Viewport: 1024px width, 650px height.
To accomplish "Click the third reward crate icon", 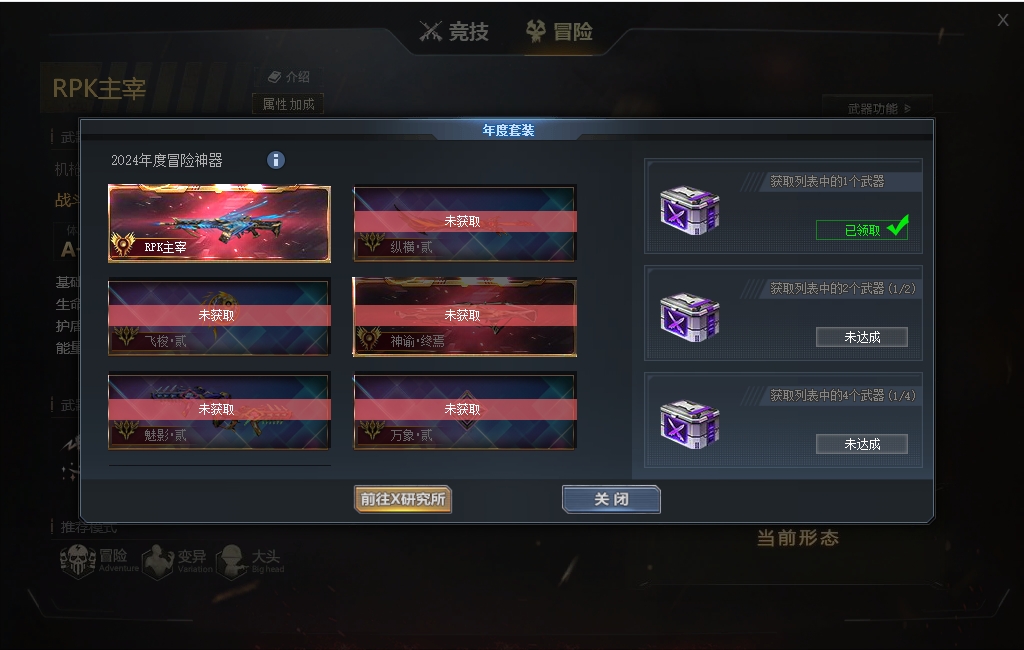I will (690, 425).
